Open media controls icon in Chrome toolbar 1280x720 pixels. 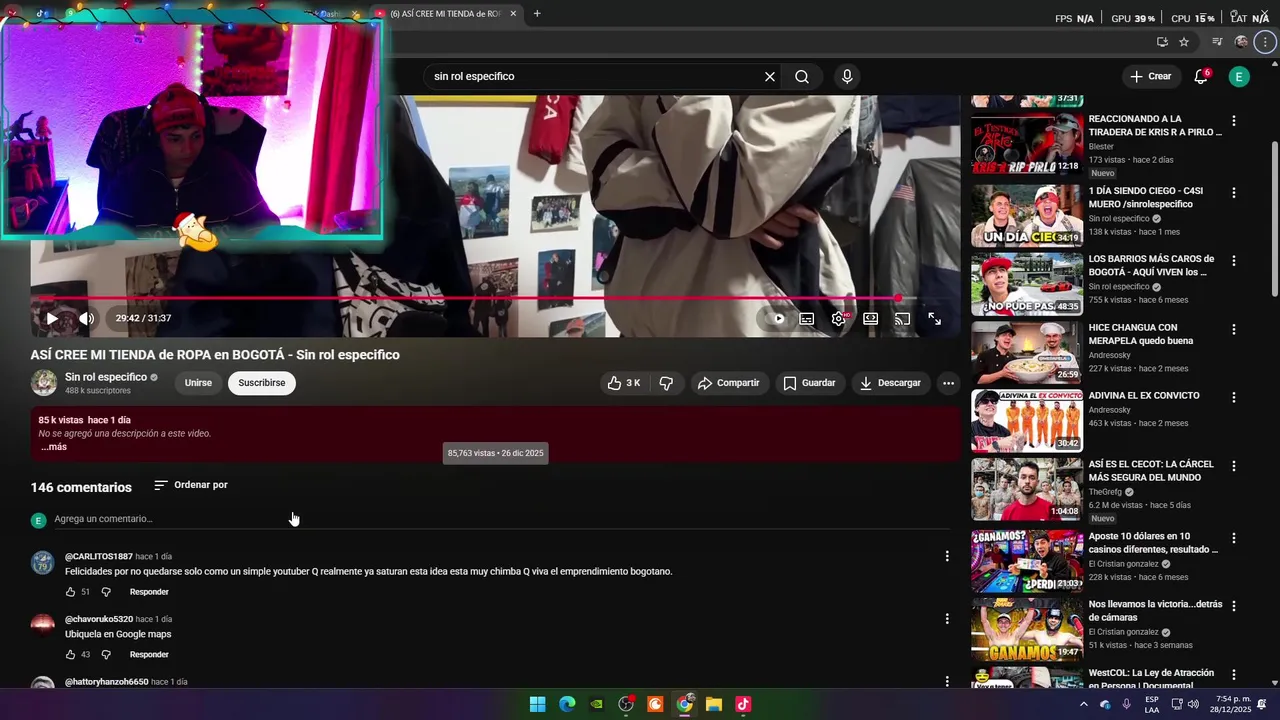pos(1217,42)
